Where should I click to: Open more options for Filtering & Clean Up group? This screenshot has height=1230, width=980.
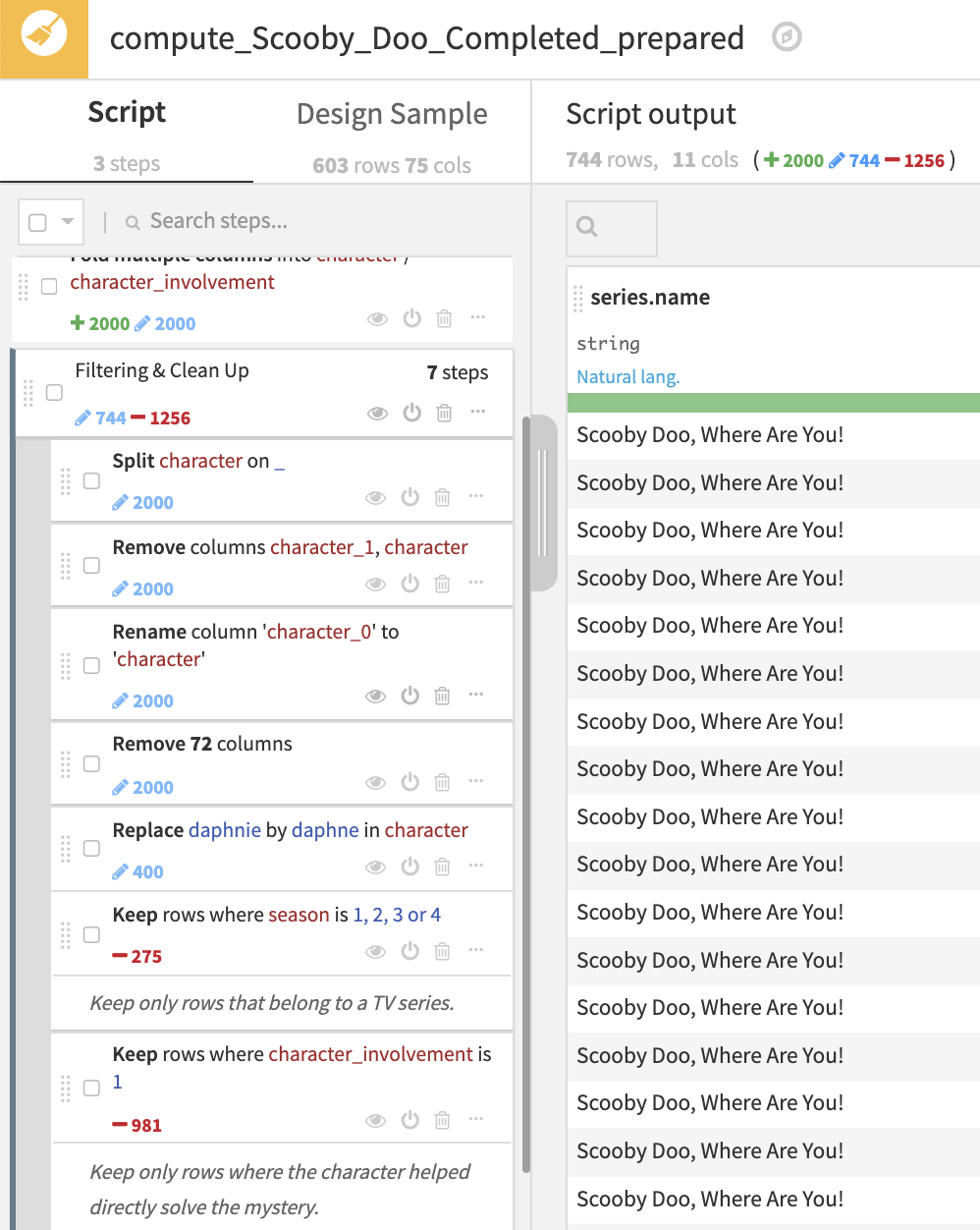[478, 412]
